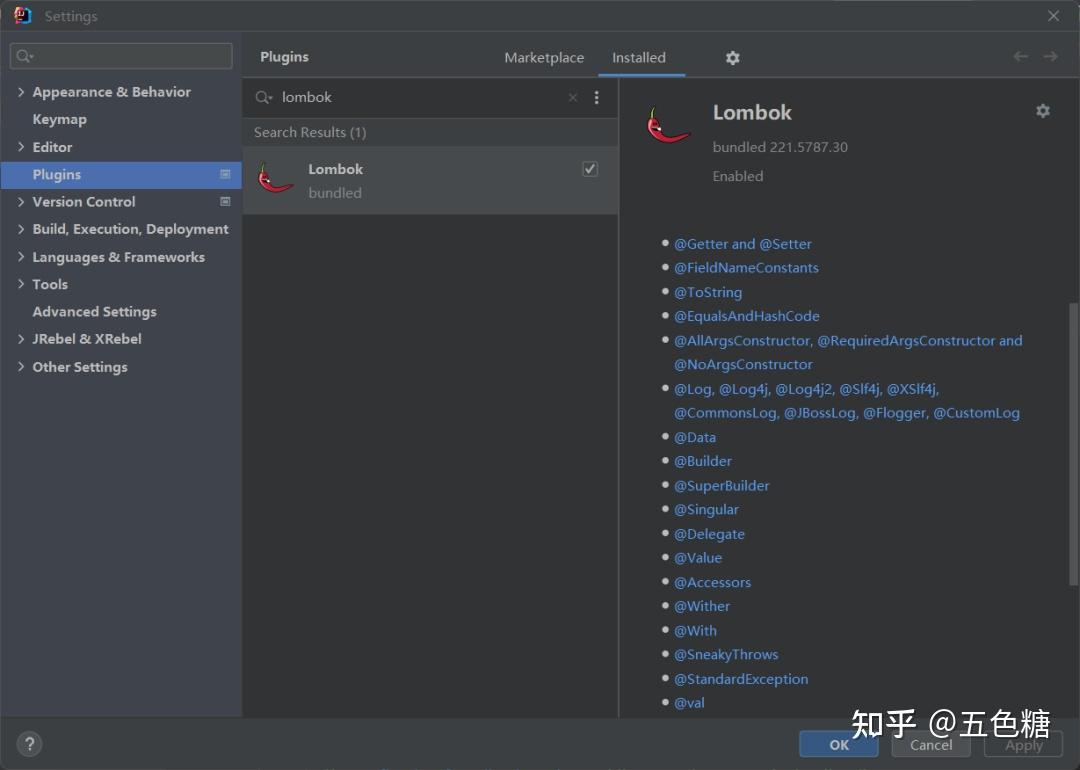Click the Enabled status text
The height and width of the screenshot is (770, 1080).
[738, 176]
